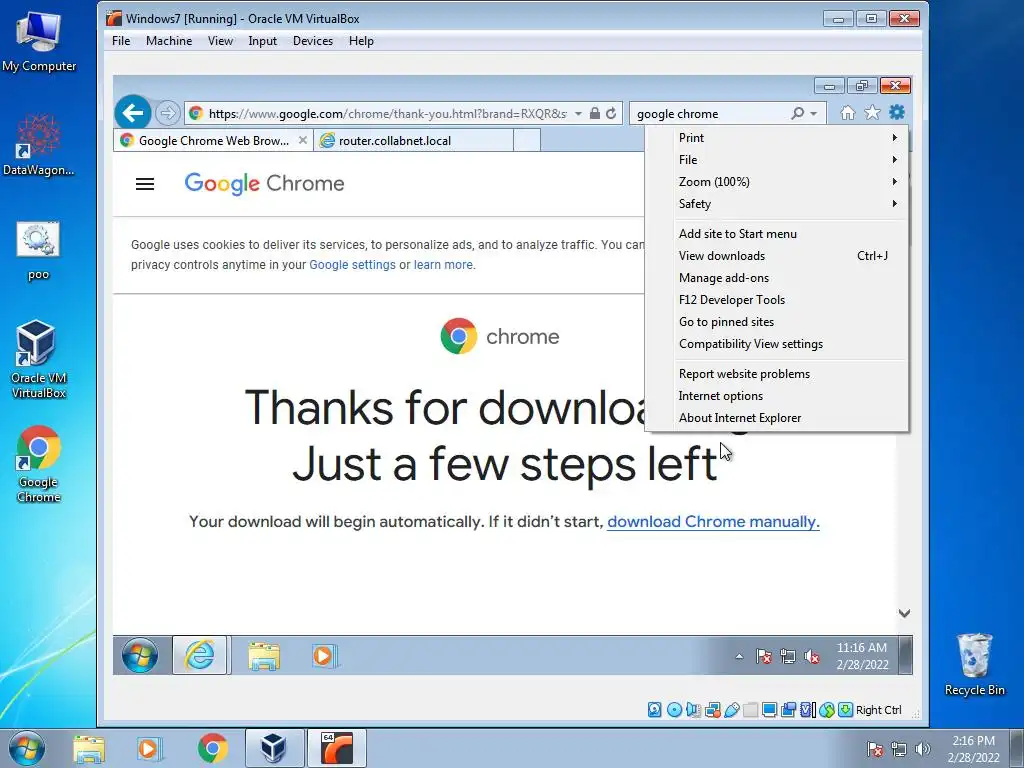Click the host Windows Start orb
1024x768 pixels.
pos(27,749)
